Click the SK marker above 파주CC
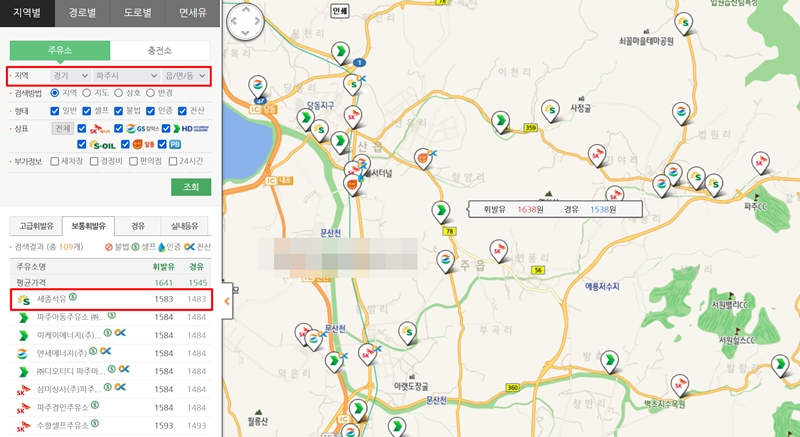The image size is (800, 437). click(x=760, y=163)
